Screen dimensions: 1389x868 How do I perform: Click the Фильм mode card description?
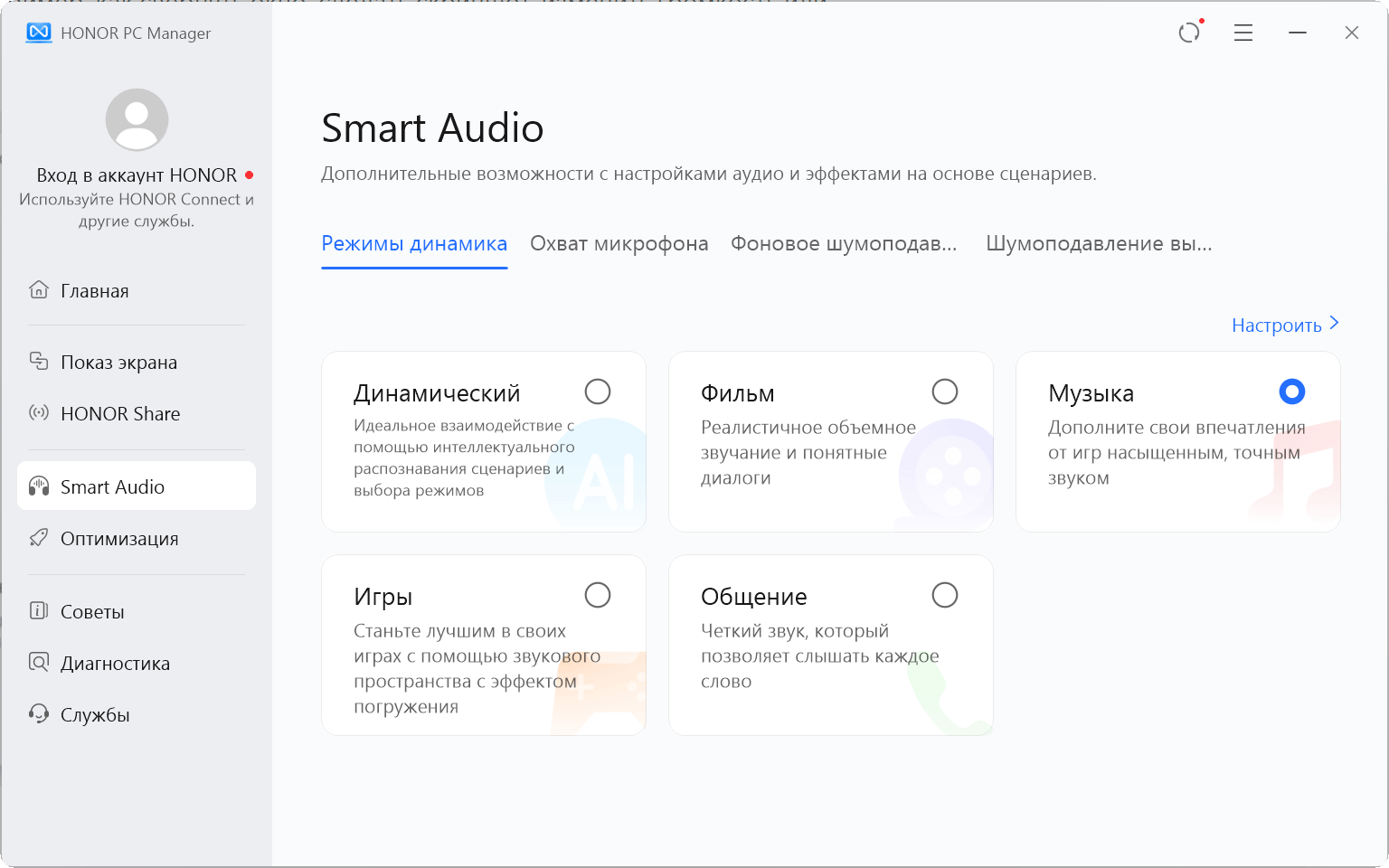click(x=808, y=452)
